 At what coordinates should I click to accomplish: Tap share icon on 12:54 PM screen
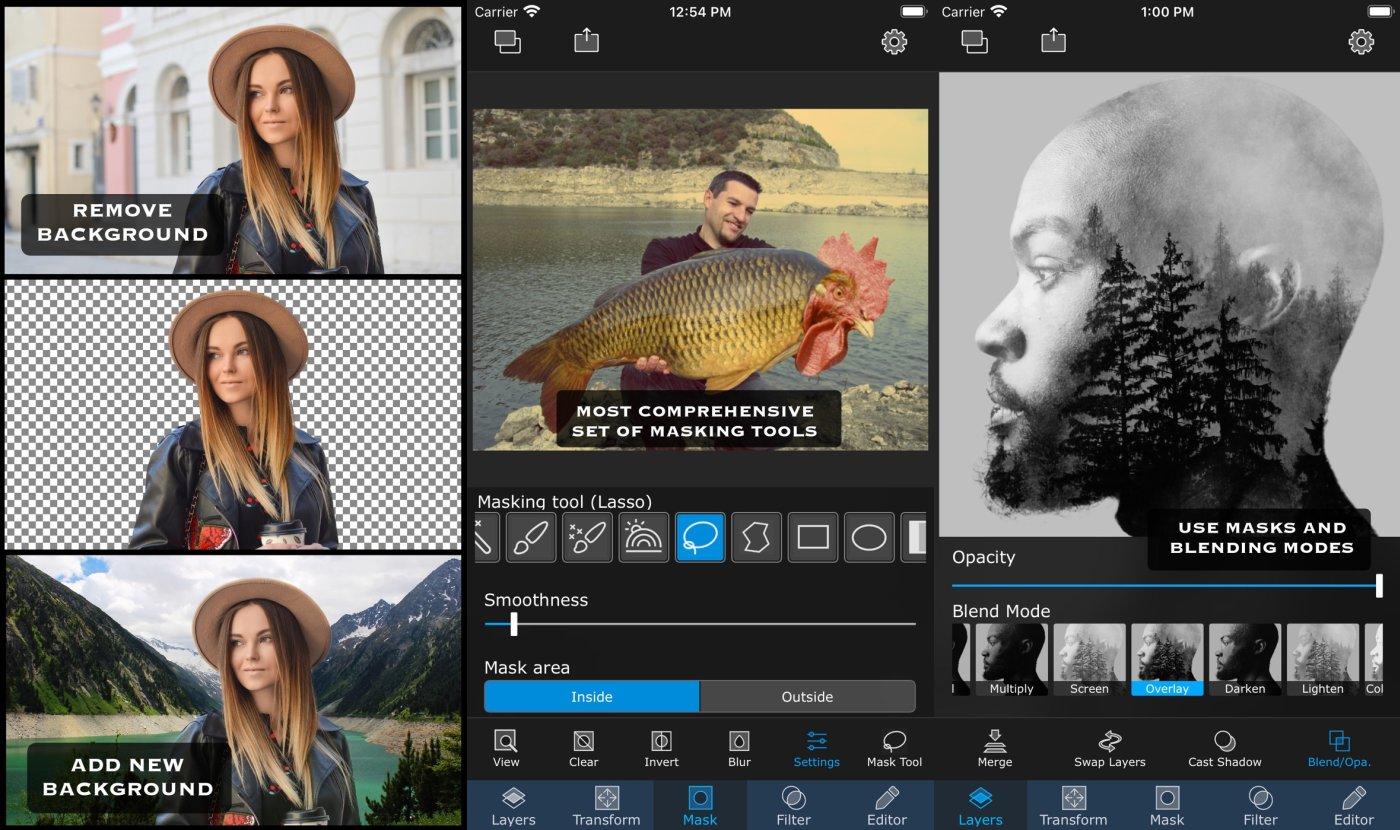pos(586,40)
